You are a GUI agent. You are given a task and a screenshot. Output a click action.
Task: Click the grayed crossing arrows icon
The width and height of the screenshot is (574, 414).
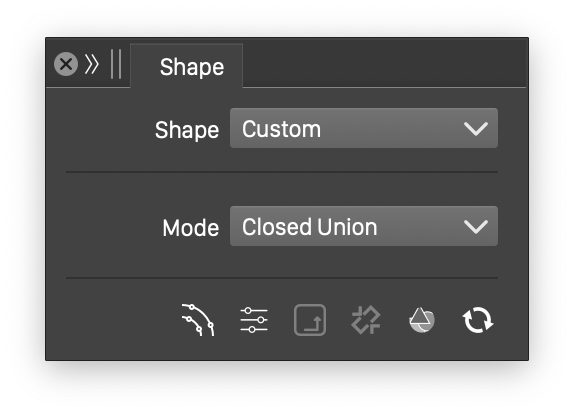click(x=366, y=320)
